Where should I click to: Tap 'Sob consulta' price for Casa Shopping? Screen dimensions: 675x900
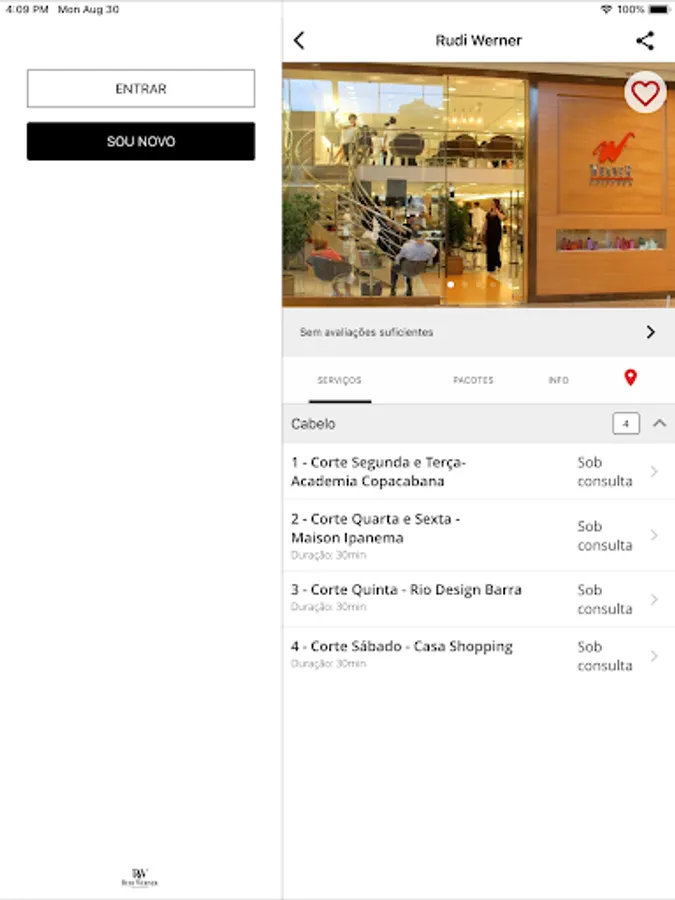pos(604,655)
